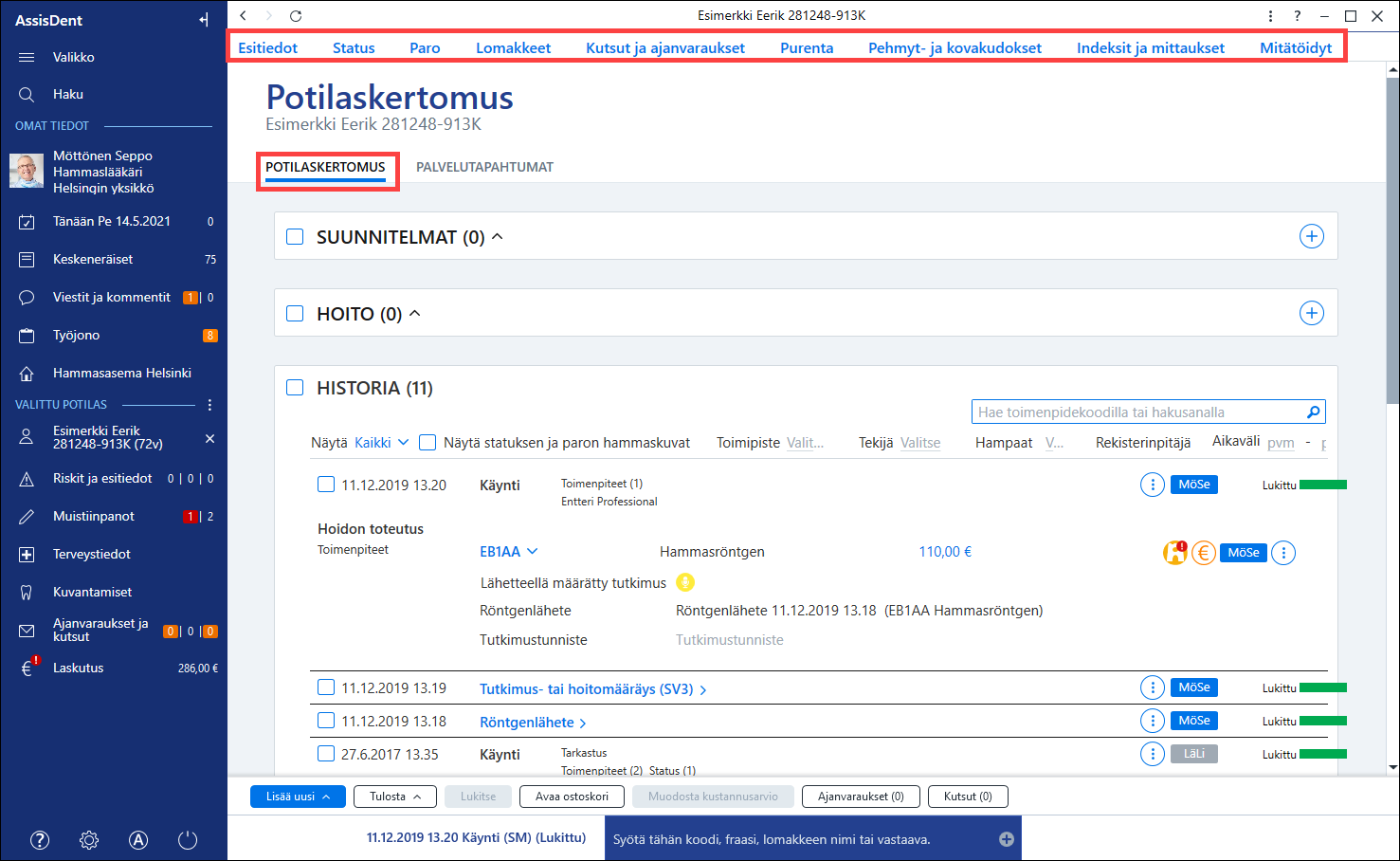Collapse the AssisDent sidebar pin icon
This screenshot has width=1400, height=861.
pyautogui.click(x=204, y=20)
